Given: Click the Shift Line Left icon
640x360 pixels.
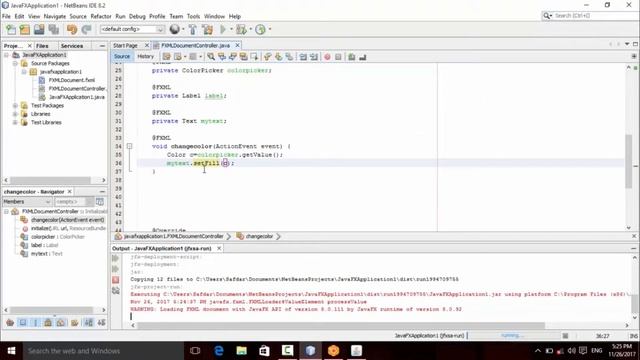Looking at the screenshot, I should point(303,57).
